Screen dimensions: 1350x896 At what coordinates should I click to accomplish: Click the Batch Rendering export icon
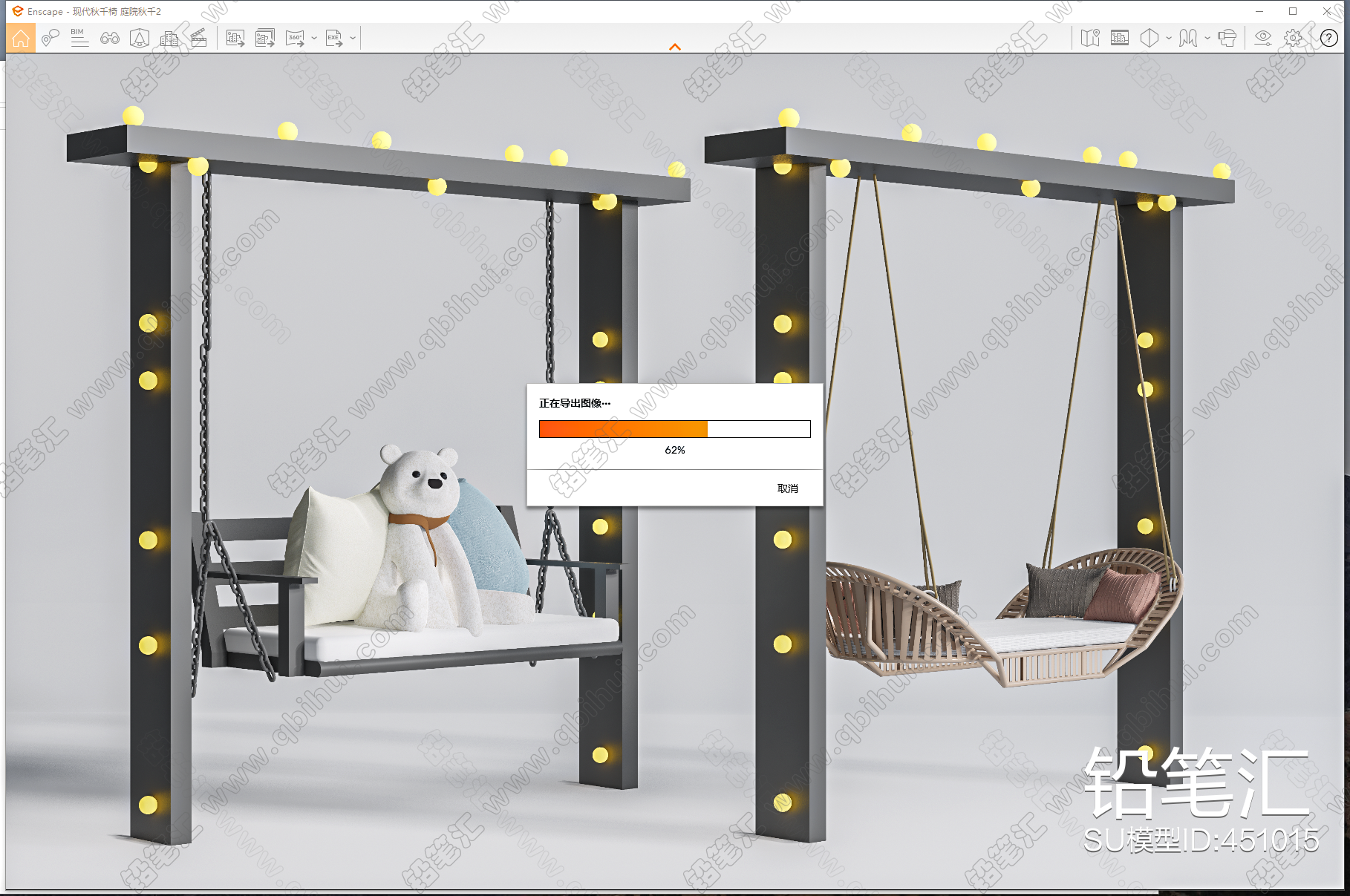coord(265,38)
